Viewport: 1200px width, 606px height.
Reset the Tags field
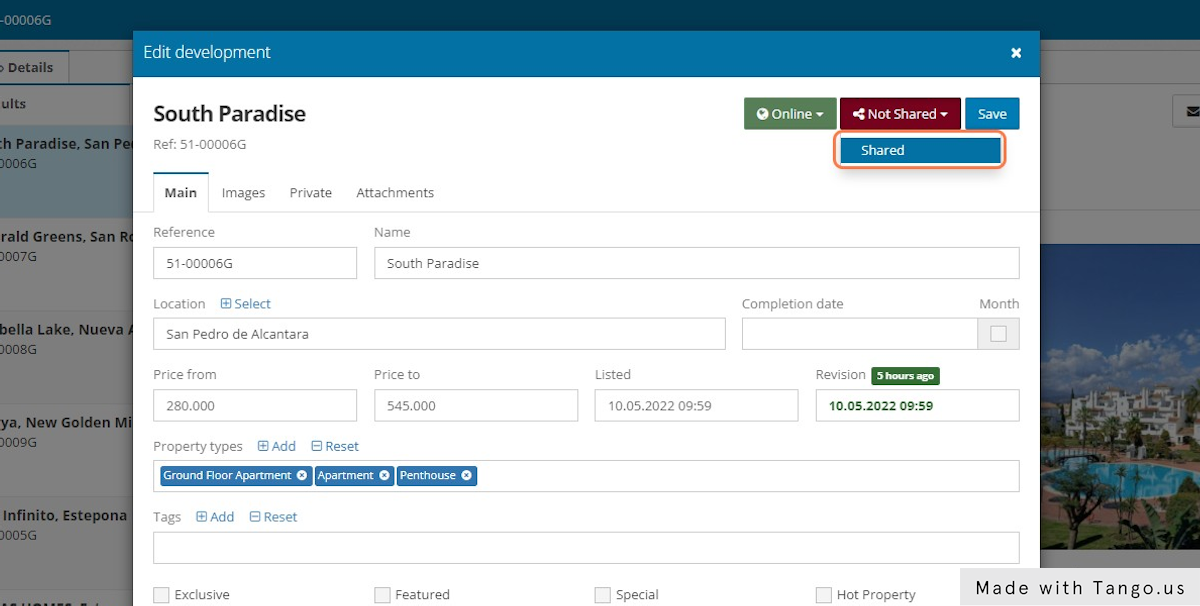[x=255, y=517]
